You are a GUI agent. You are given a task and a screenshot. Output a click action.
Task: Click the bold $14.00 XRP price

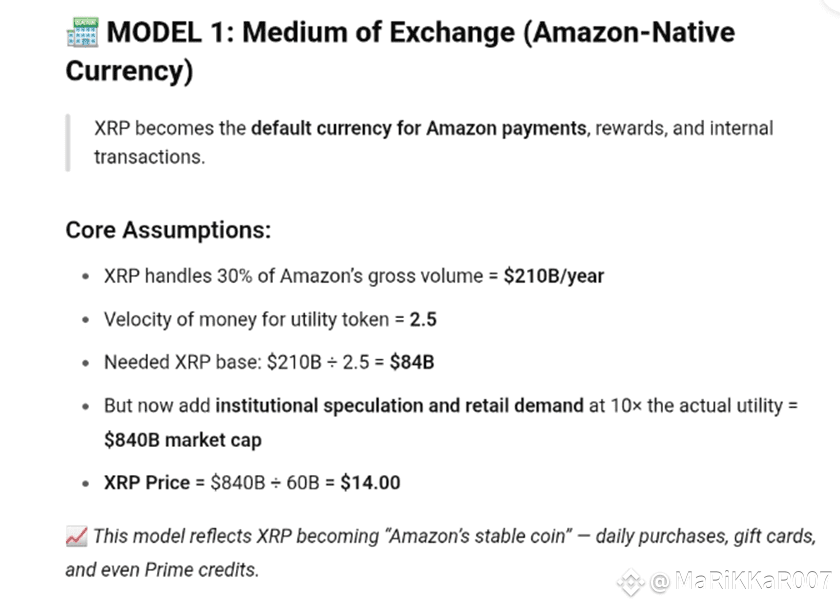click(370, 483)
